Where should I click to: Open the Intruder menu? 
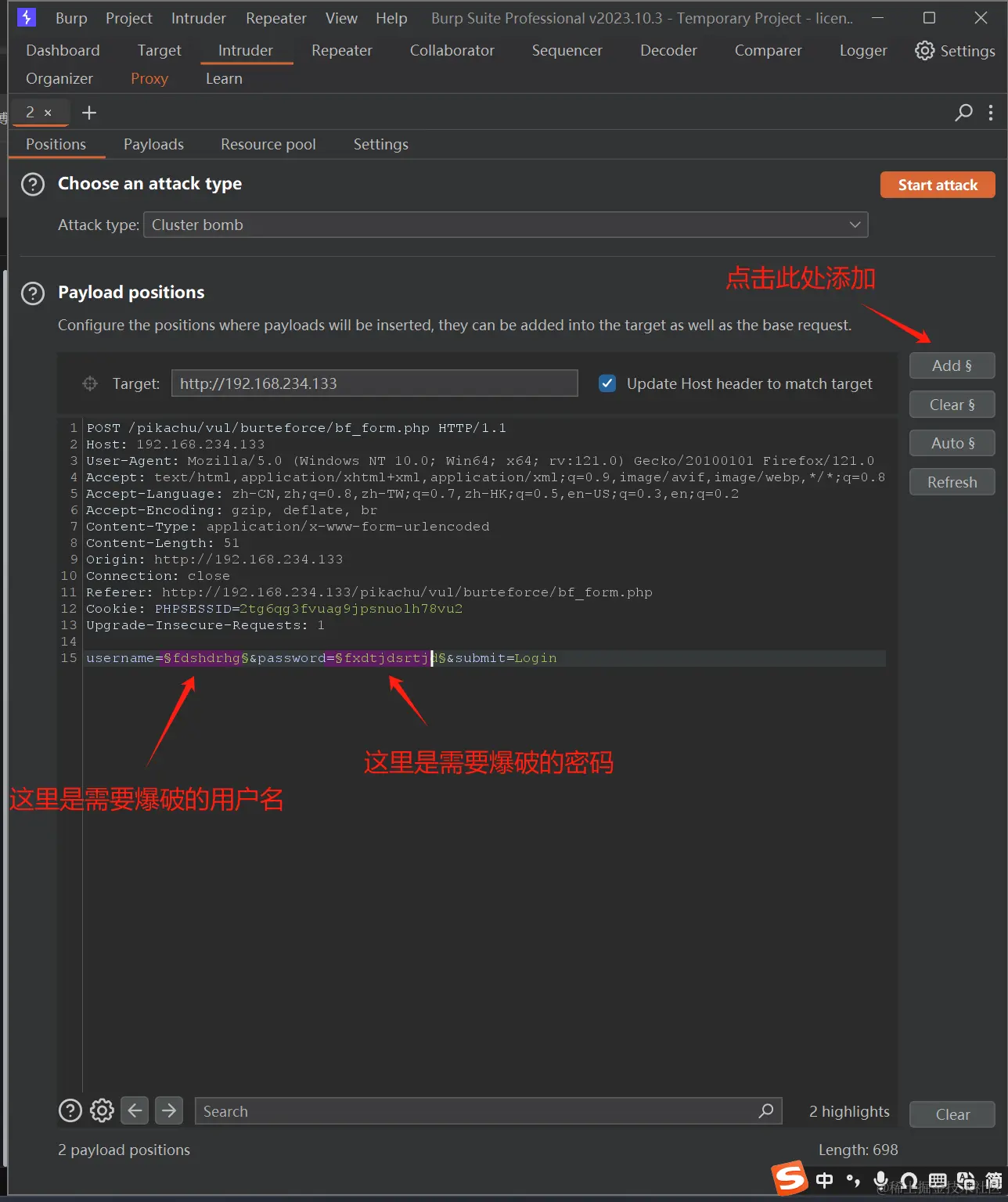coord(199,18)
